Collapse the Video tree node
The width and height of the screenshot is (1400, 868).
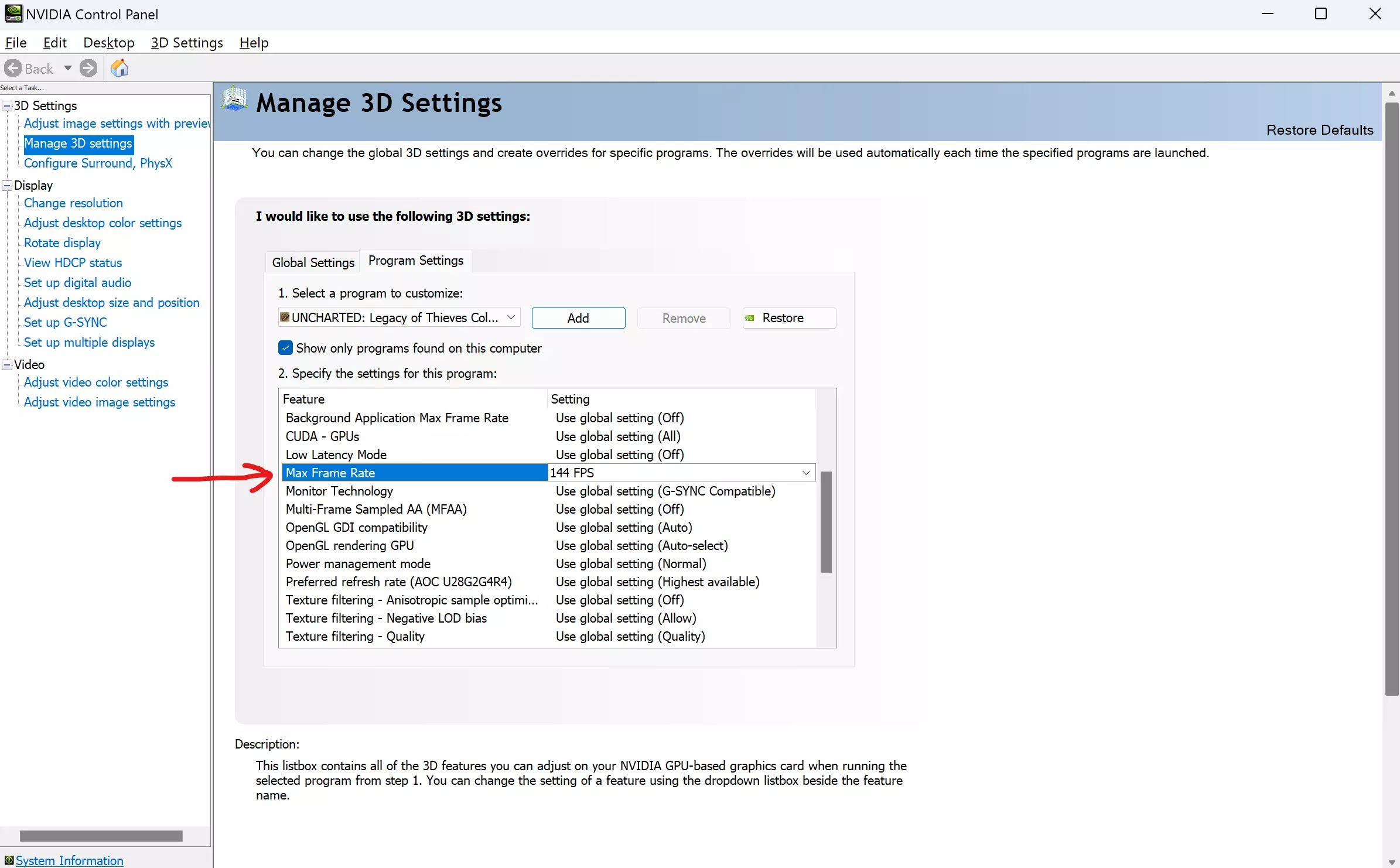[x=8, y=365]
